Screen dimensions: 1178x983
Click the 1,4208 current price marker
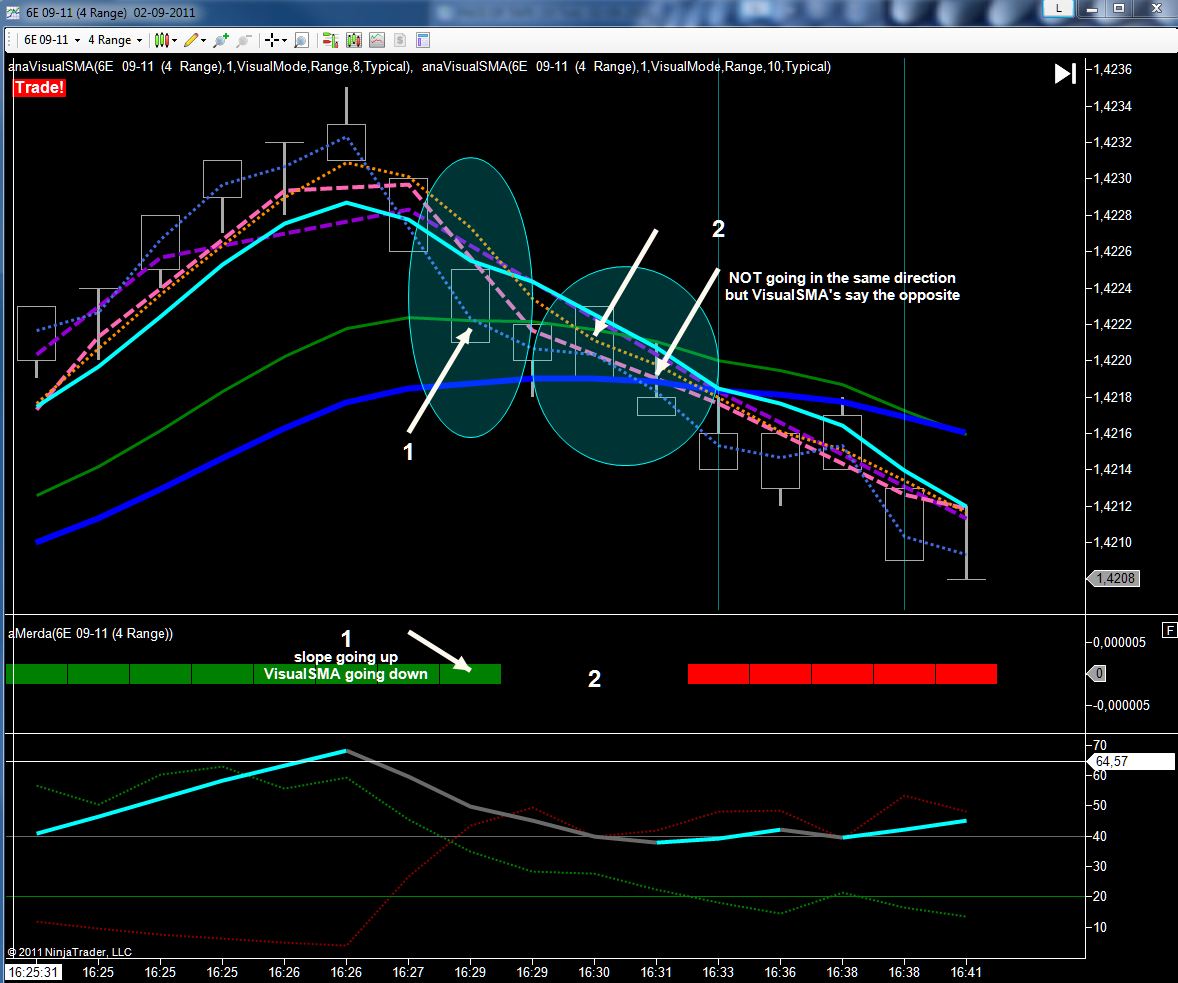coord(1115,578)
